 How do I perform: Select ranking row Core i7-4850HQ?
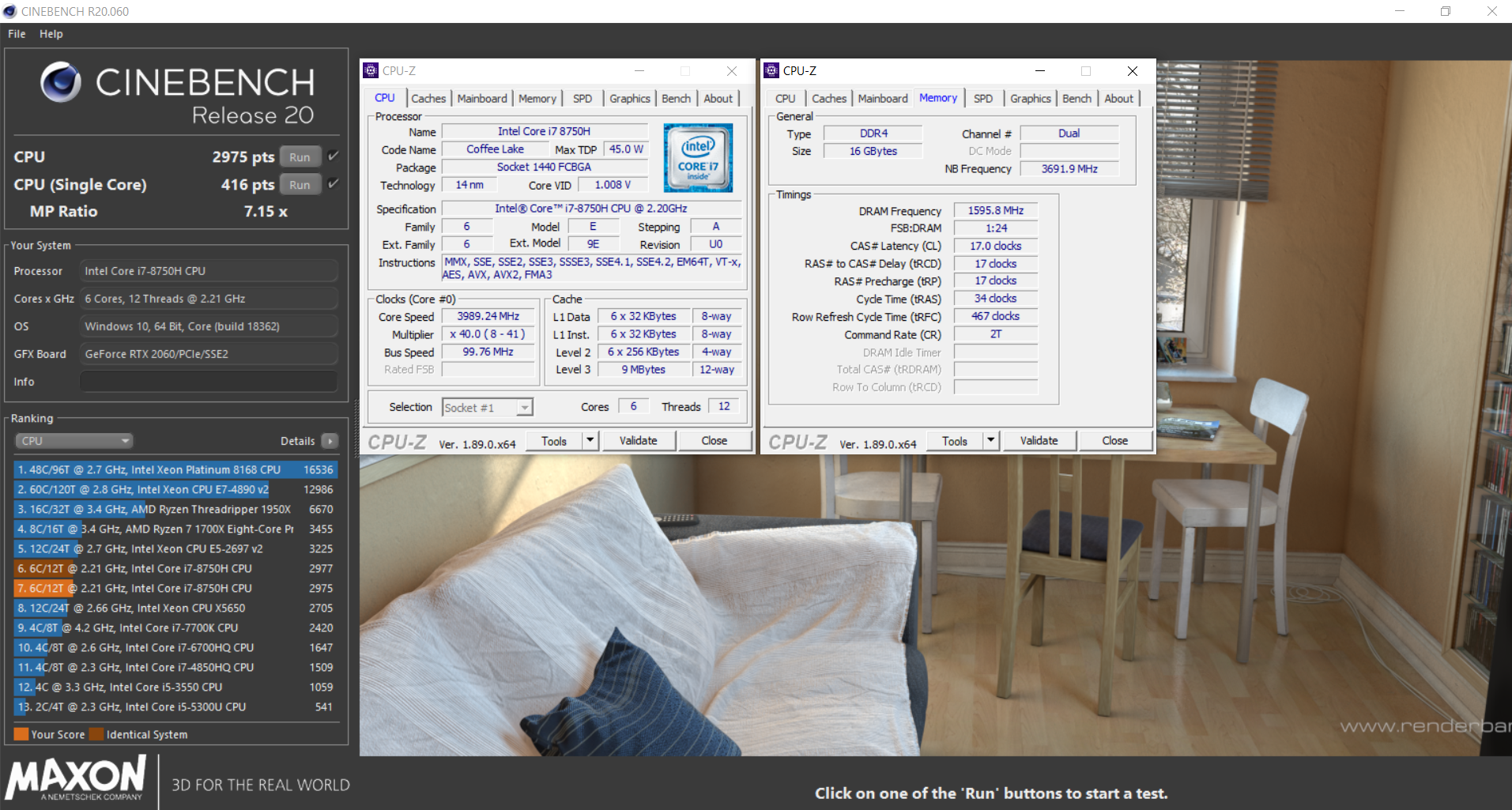click(175, 667)
